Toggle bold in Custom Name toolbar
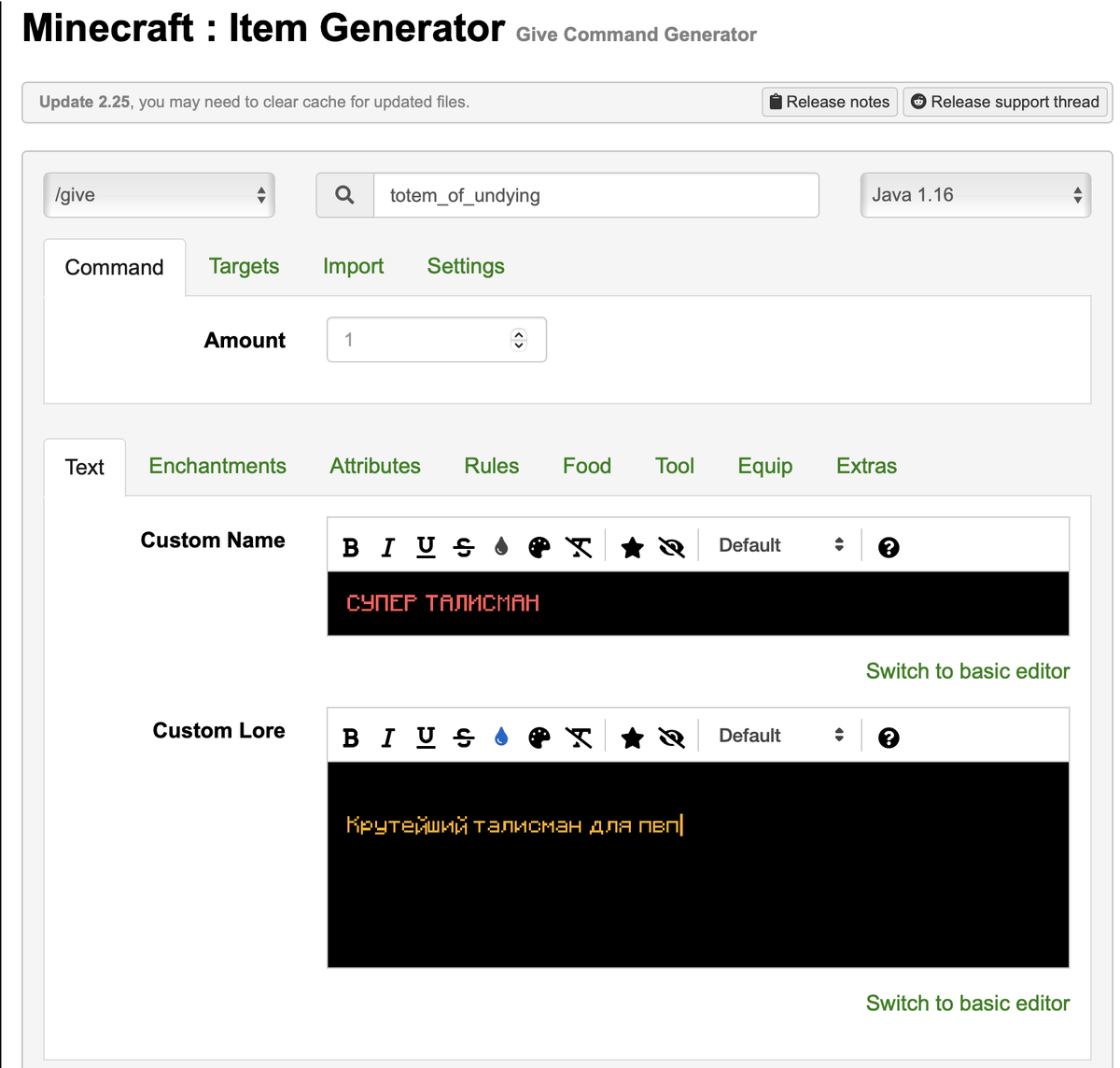 (351, 547)
